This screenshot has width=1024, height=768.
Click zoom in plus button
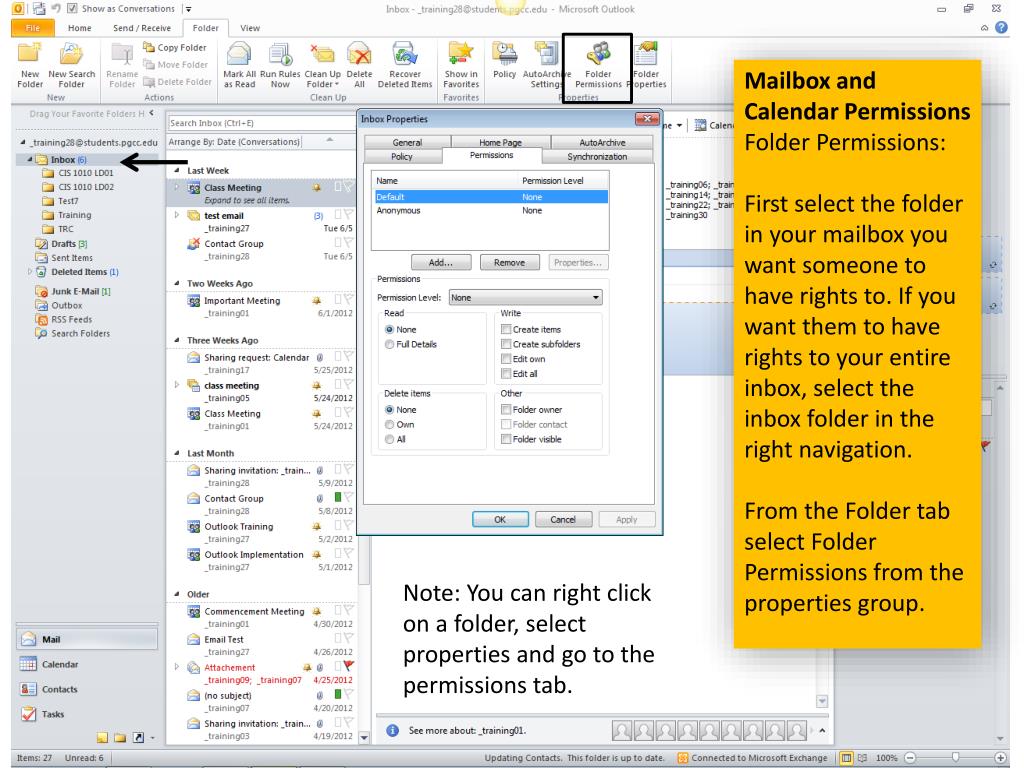pos(999,758)
